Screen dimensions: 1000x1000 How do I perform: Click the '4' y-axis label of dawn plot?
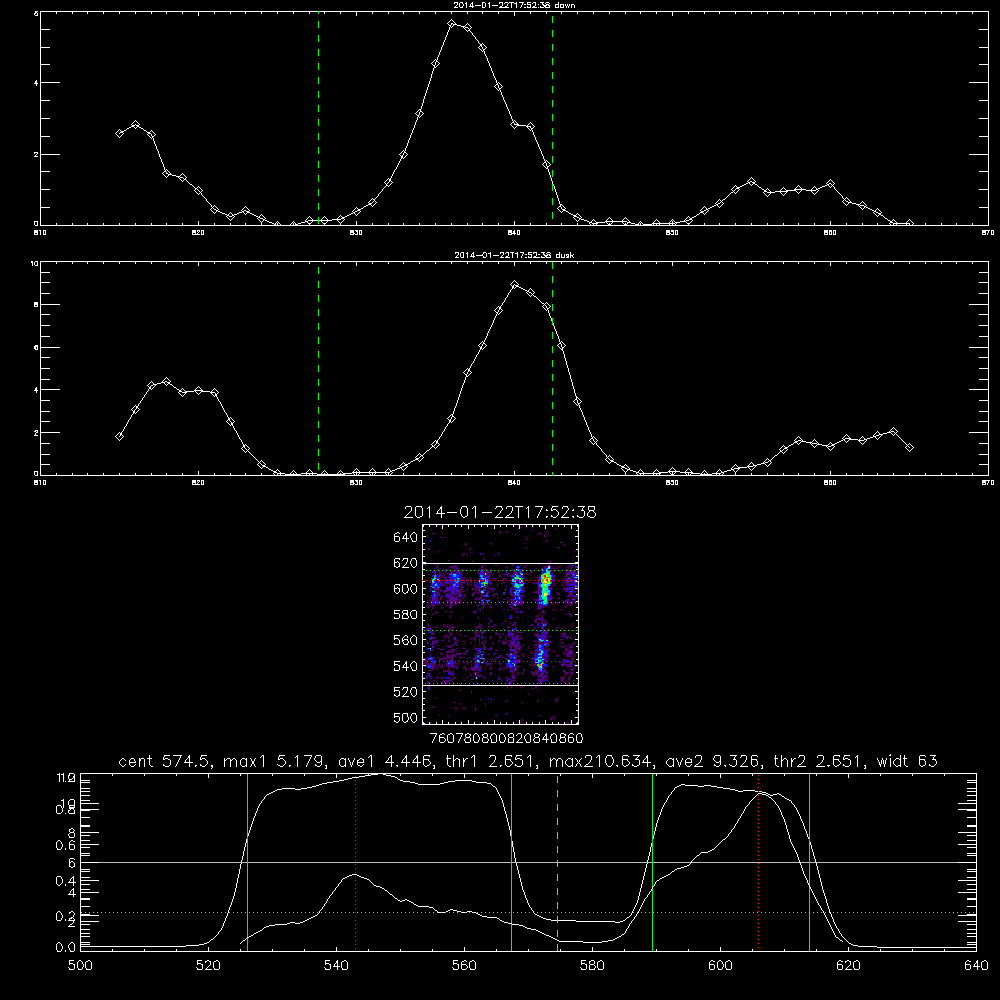(x=36, y=83)
